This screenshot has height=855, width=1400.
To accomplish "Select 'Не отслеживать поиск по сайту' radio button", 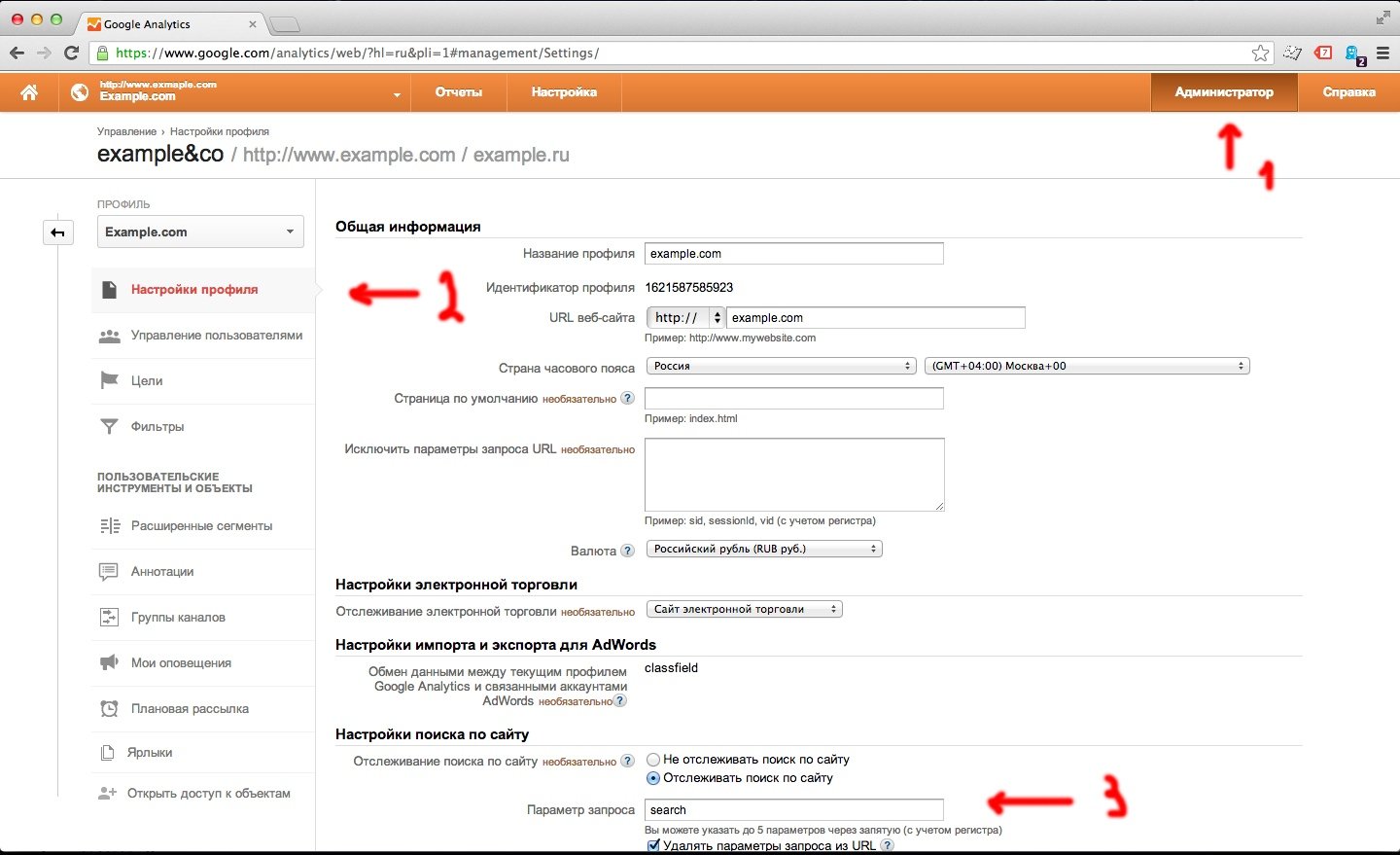I will point(653,760).
